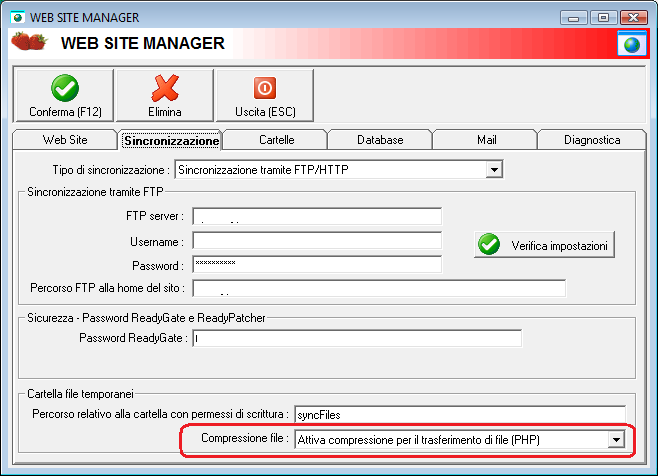Click the title bar globe icon
This screenshot has height=476, width=658.
click(x=18, y=18)
